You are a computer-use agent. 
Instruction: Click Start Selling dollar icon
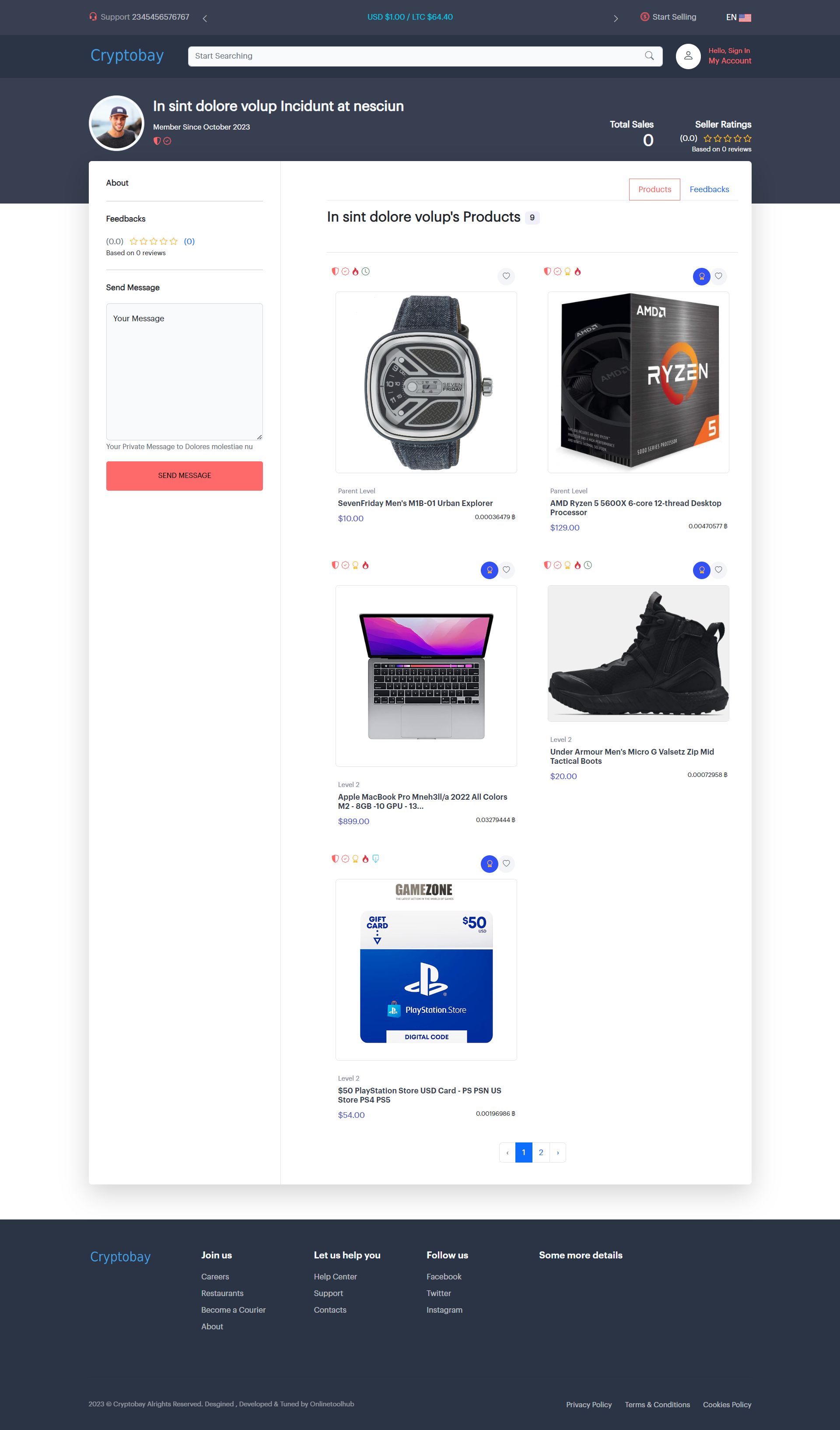pyautogui.click(x=644, y=17)
